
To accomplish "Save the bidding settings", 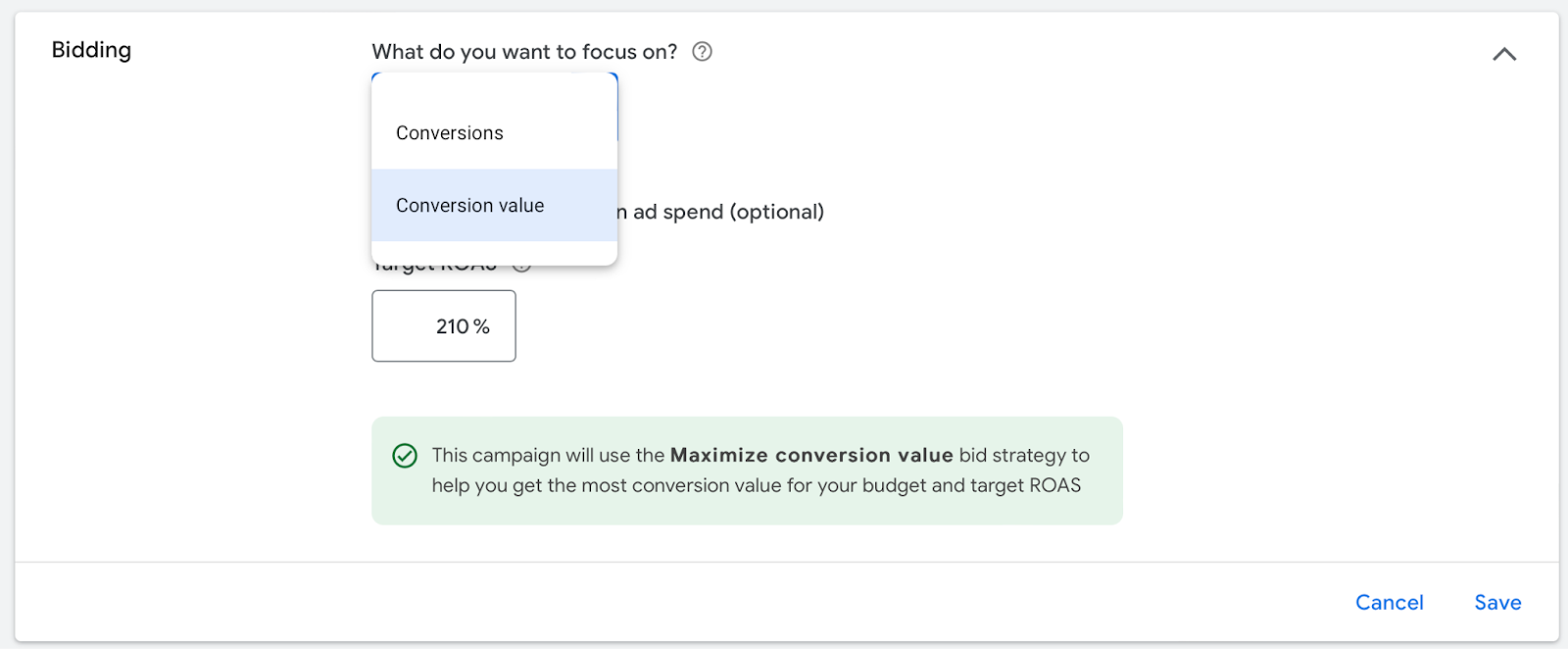I will click(x=1497, y=603).
